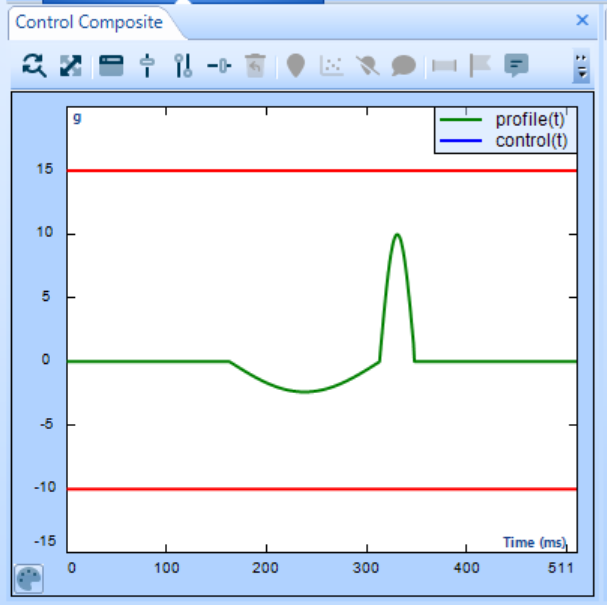The height and width of the screenshot is (605, 607).
Task: Click the flag marker icon
Action: point(480,66)
